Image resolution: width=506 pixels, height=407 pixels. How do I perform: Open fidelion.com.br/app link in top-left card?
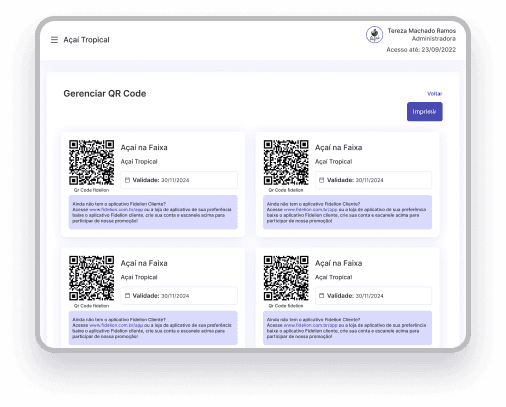tap(116, 210)
